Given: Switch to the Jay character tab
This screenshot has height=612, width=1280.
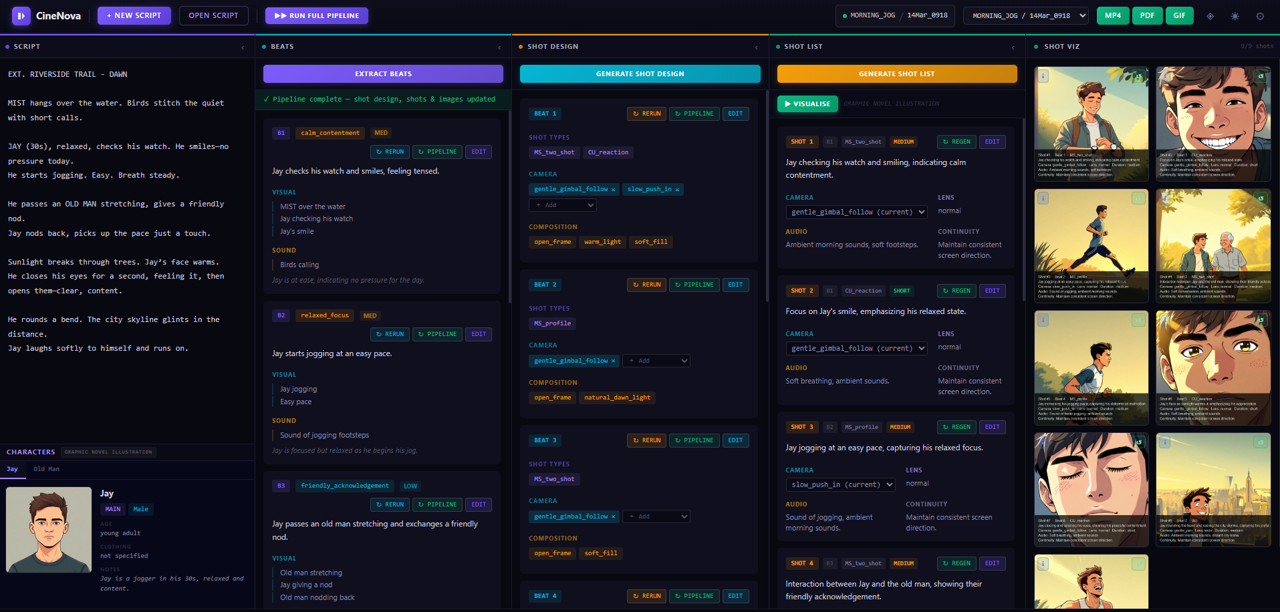Looking at the screenshot, I should (x=13, y=469).
